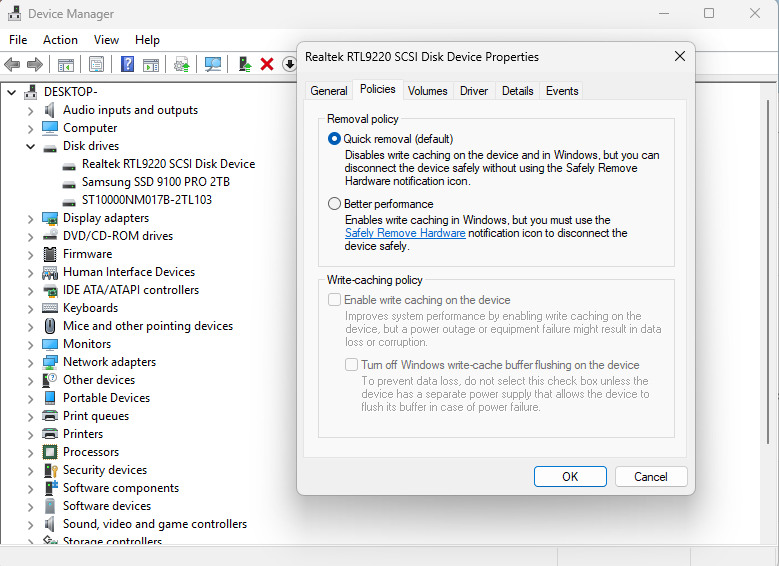Expand the Computer category
Screen dimensions: 779x566
(31, 128)
